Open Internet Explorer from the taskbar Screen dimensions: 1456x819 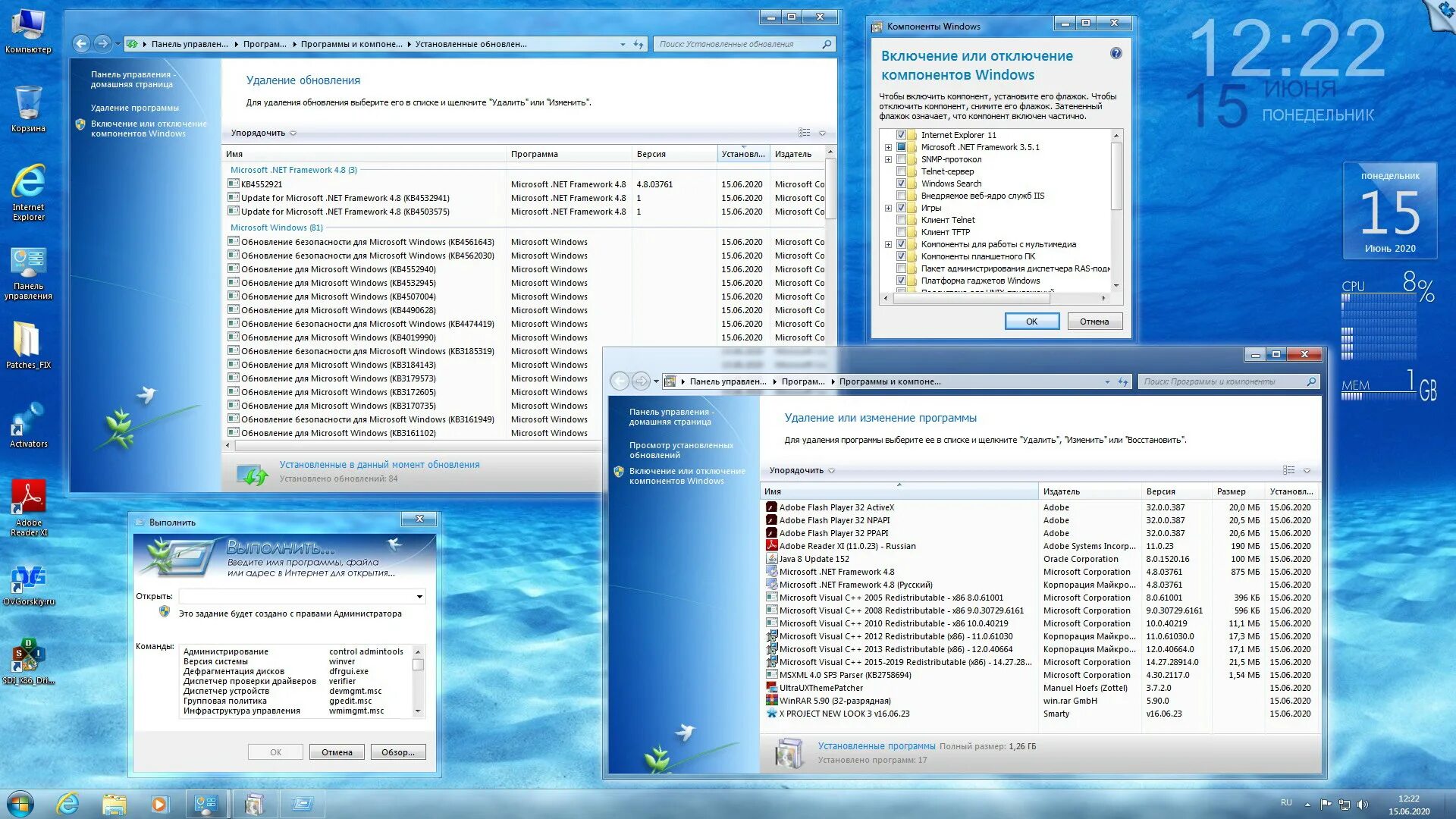68,804
